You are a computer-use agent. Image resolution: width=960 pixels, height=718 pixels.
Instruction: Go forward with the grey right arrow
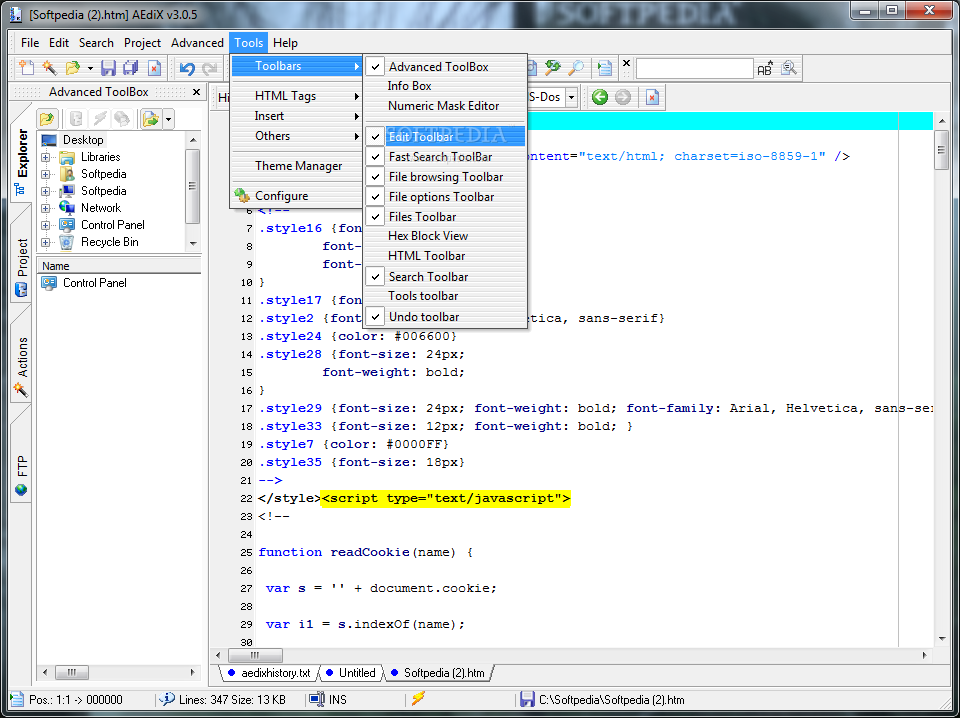(x=623, y=97)
